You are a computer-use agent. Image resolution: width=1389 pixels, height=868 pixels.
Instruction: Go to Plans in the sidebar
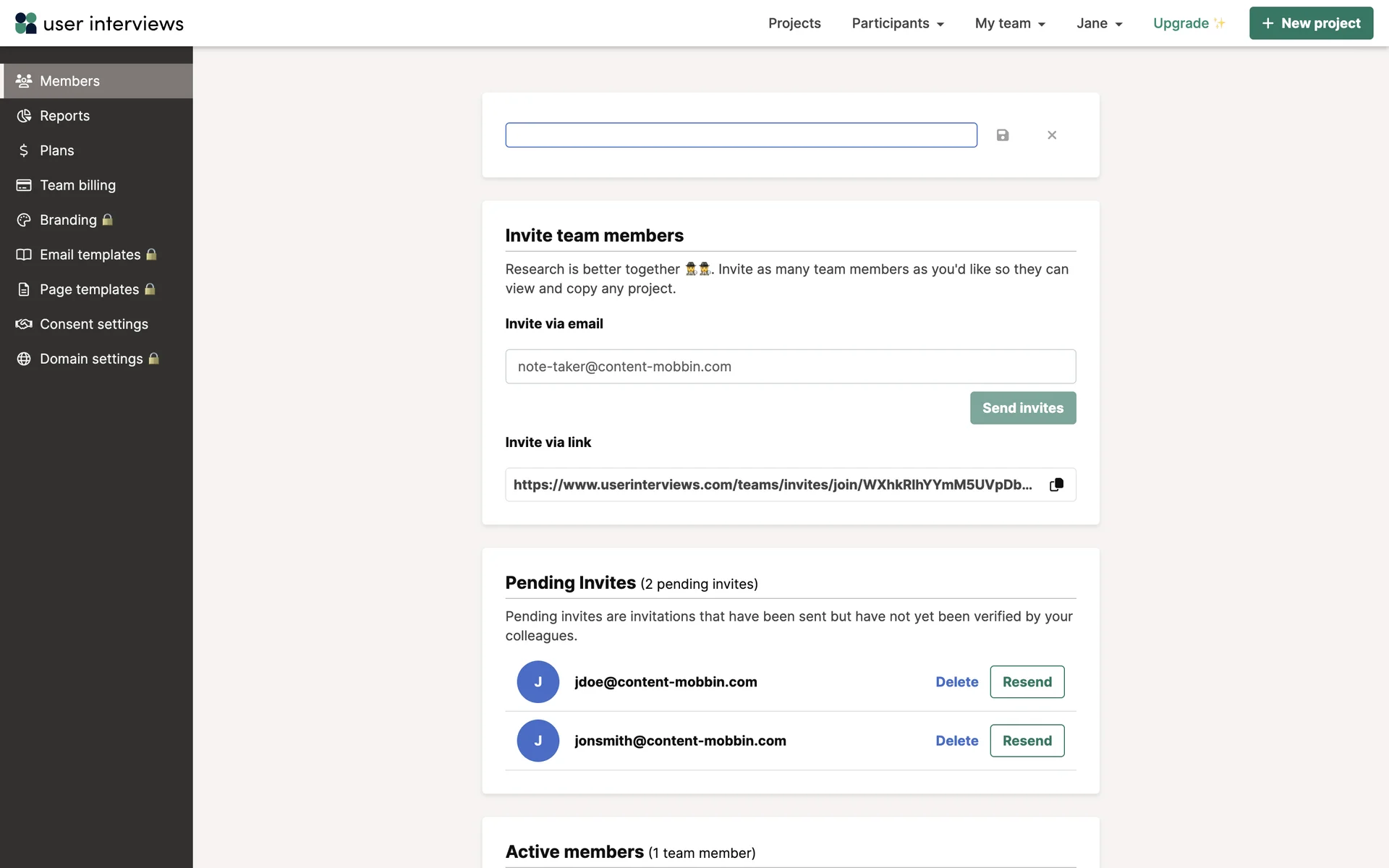(56, 150)
